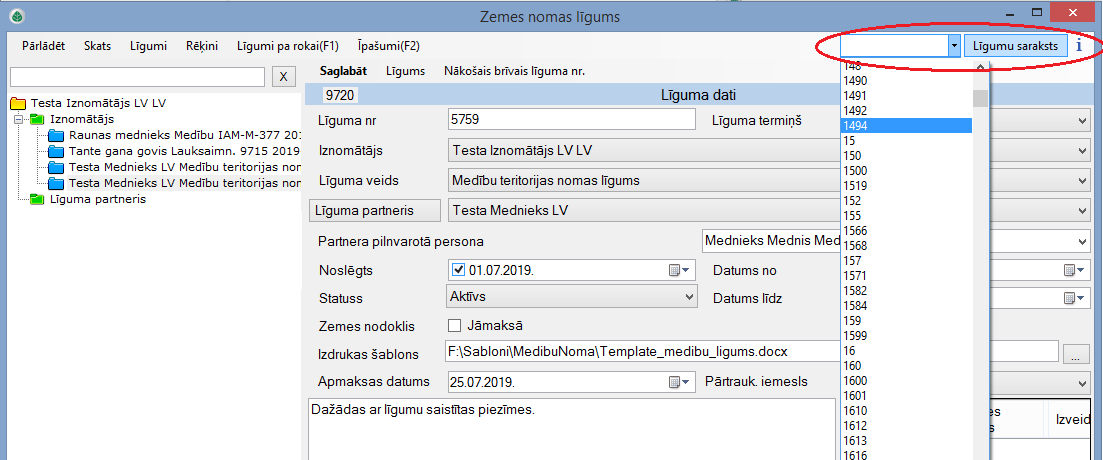The image size is (1103, 460).
Task: Click Nākošais brīvais līguma nr.
Action: (514, 71)
